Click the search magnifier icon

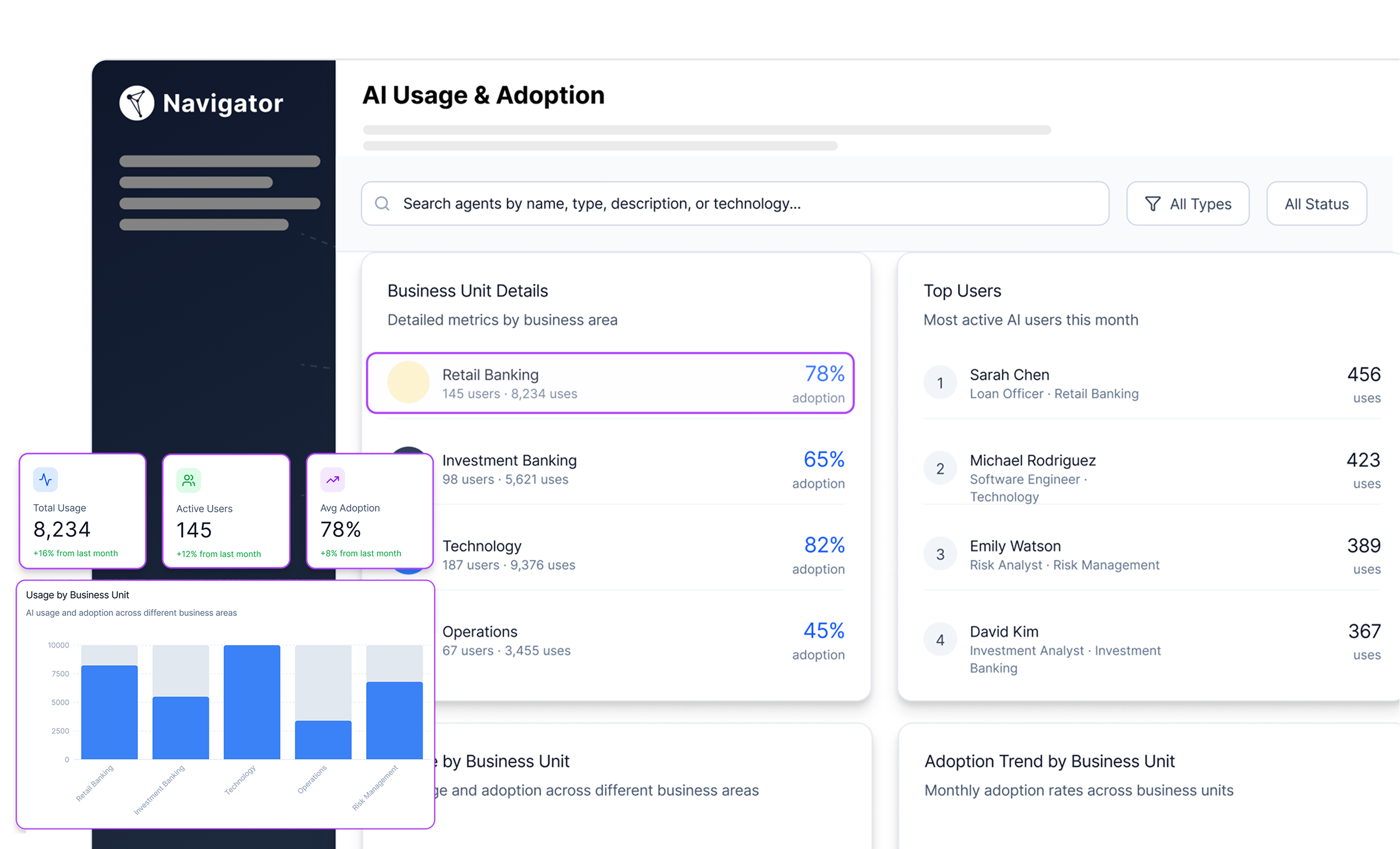coord(382,204)
